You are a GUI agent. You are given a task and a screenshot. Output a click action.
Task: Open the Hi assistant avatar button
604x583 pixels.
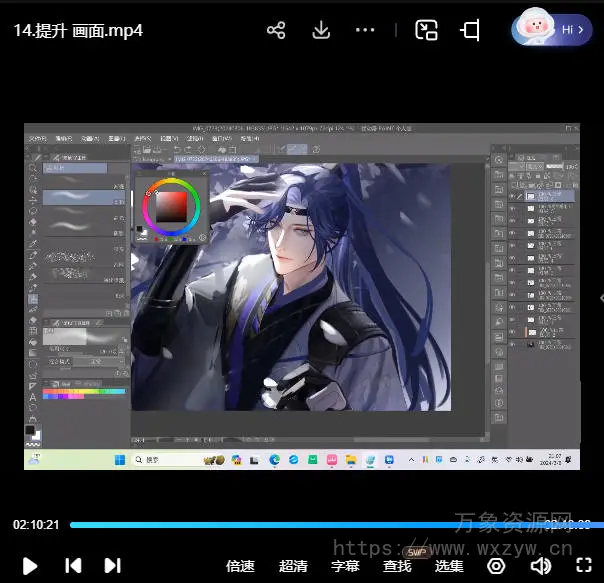click(549, 29)
